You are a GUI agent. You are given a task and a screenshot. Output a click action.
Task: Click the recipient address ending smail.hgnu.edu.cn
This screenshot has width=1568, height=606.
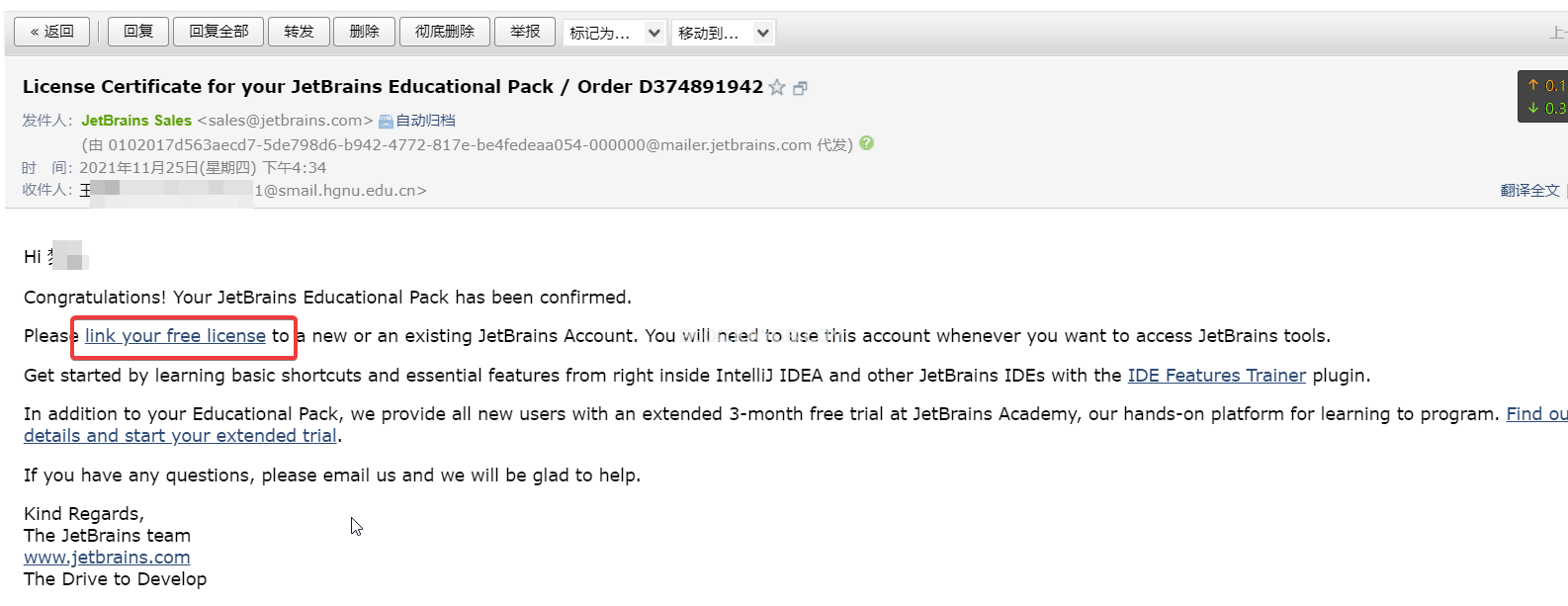[341, 191]
